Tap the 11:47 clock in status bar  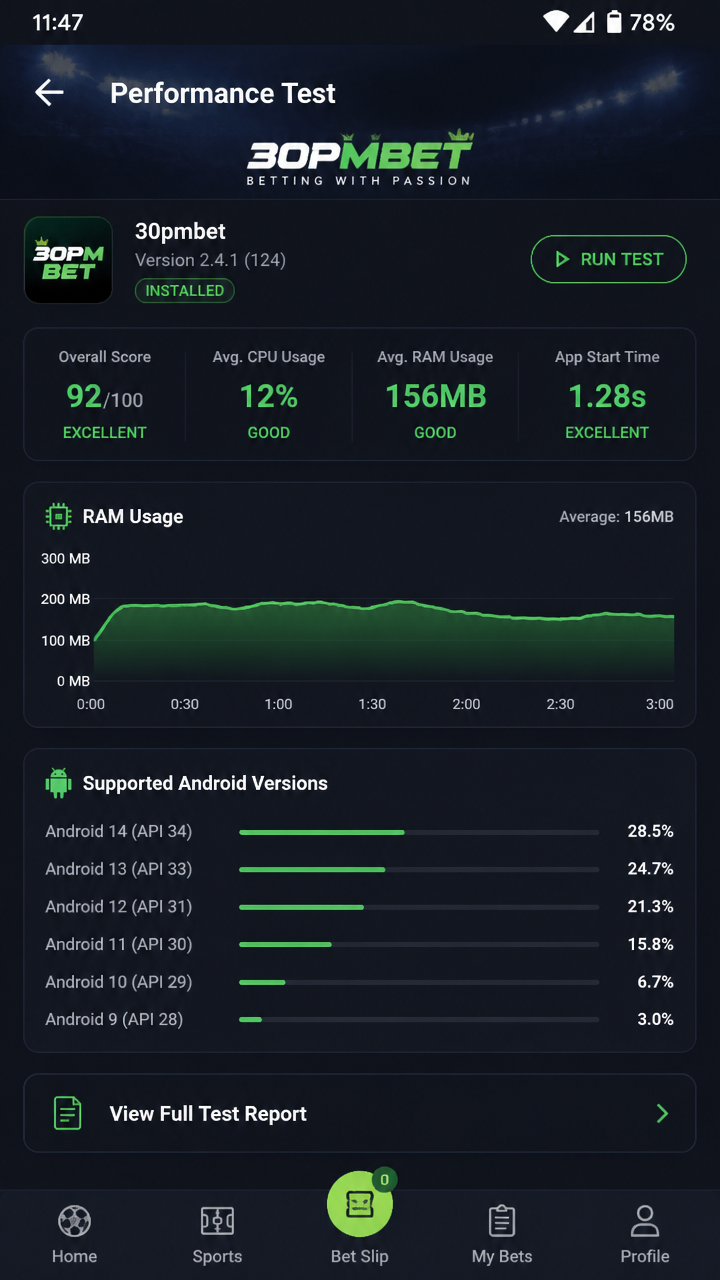[58, 22]
